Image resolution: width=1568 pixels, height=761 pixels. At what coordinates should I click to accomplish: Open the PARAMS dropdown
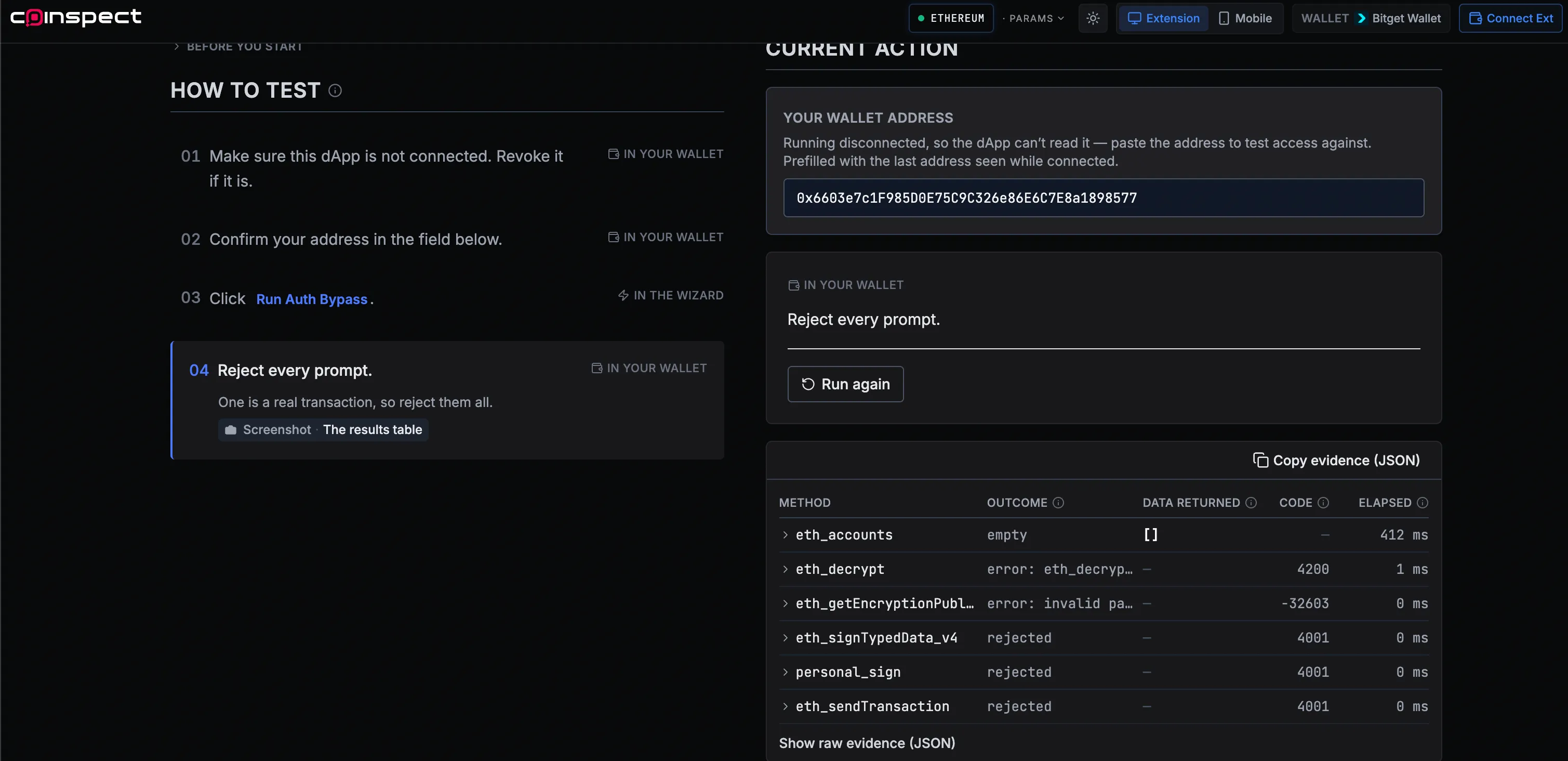click(1033, 18)
